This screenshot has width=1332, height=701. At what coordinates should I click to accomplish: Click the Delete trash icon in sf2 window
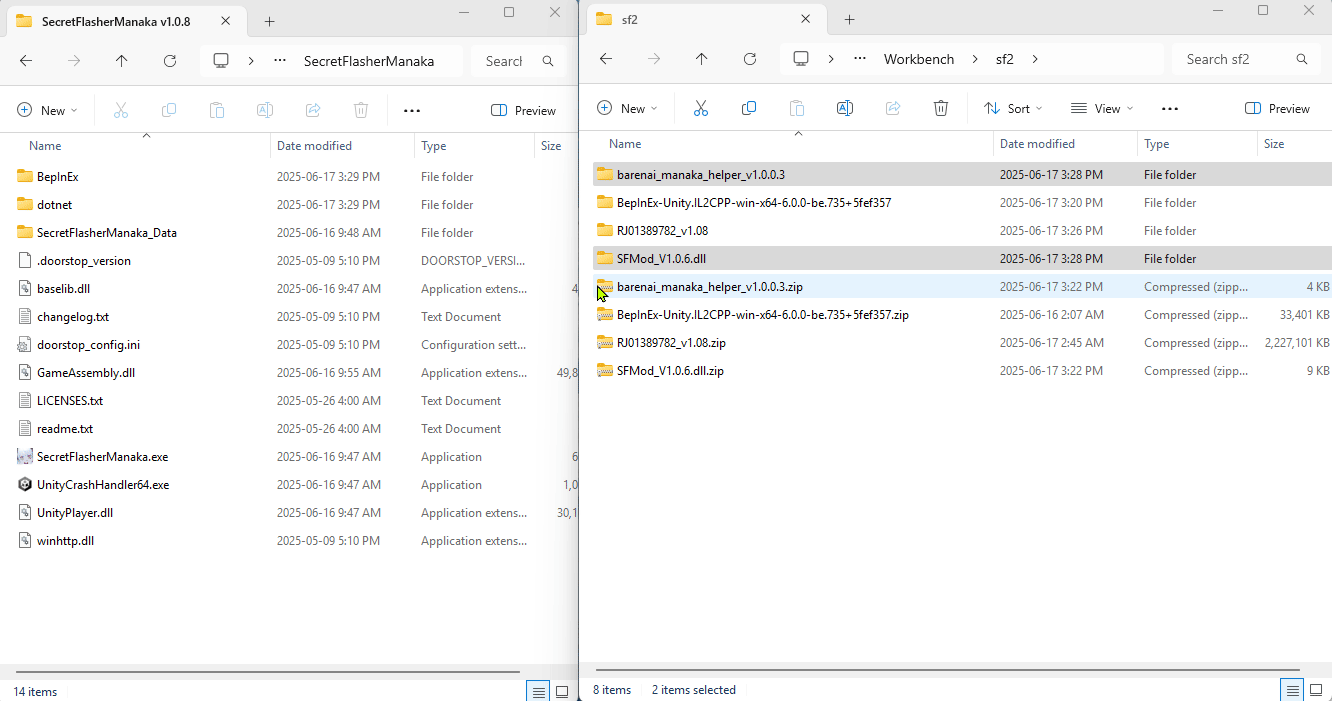(940, 108)
